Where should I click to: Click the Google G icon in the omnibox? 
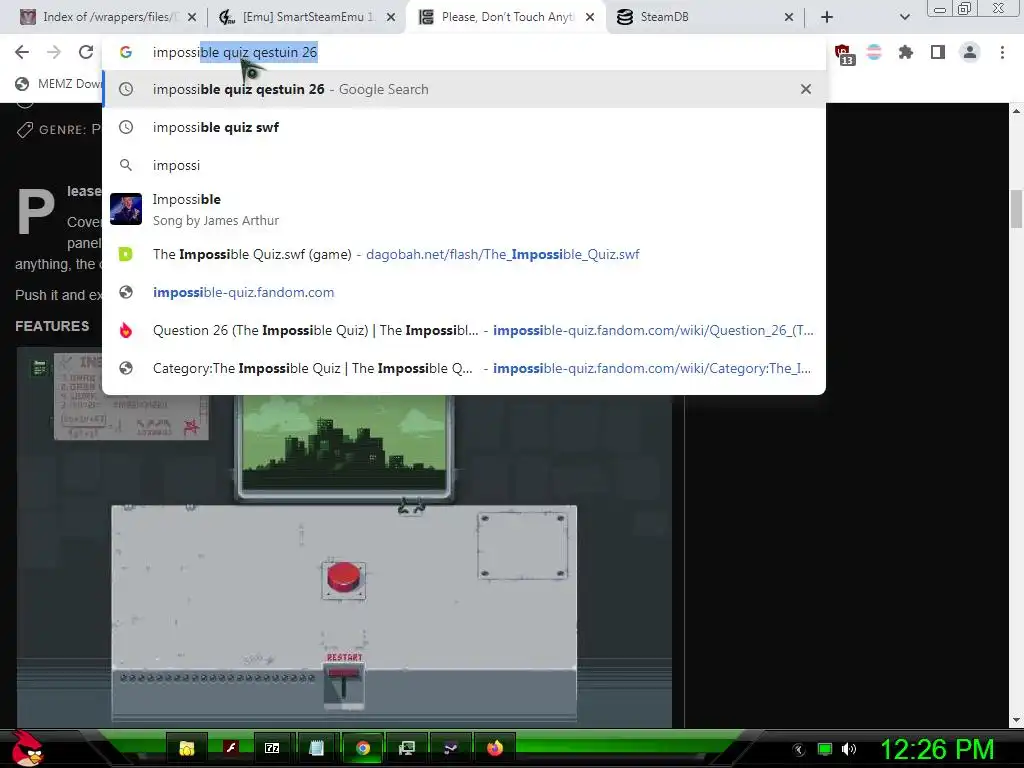(x=126, y=52)
